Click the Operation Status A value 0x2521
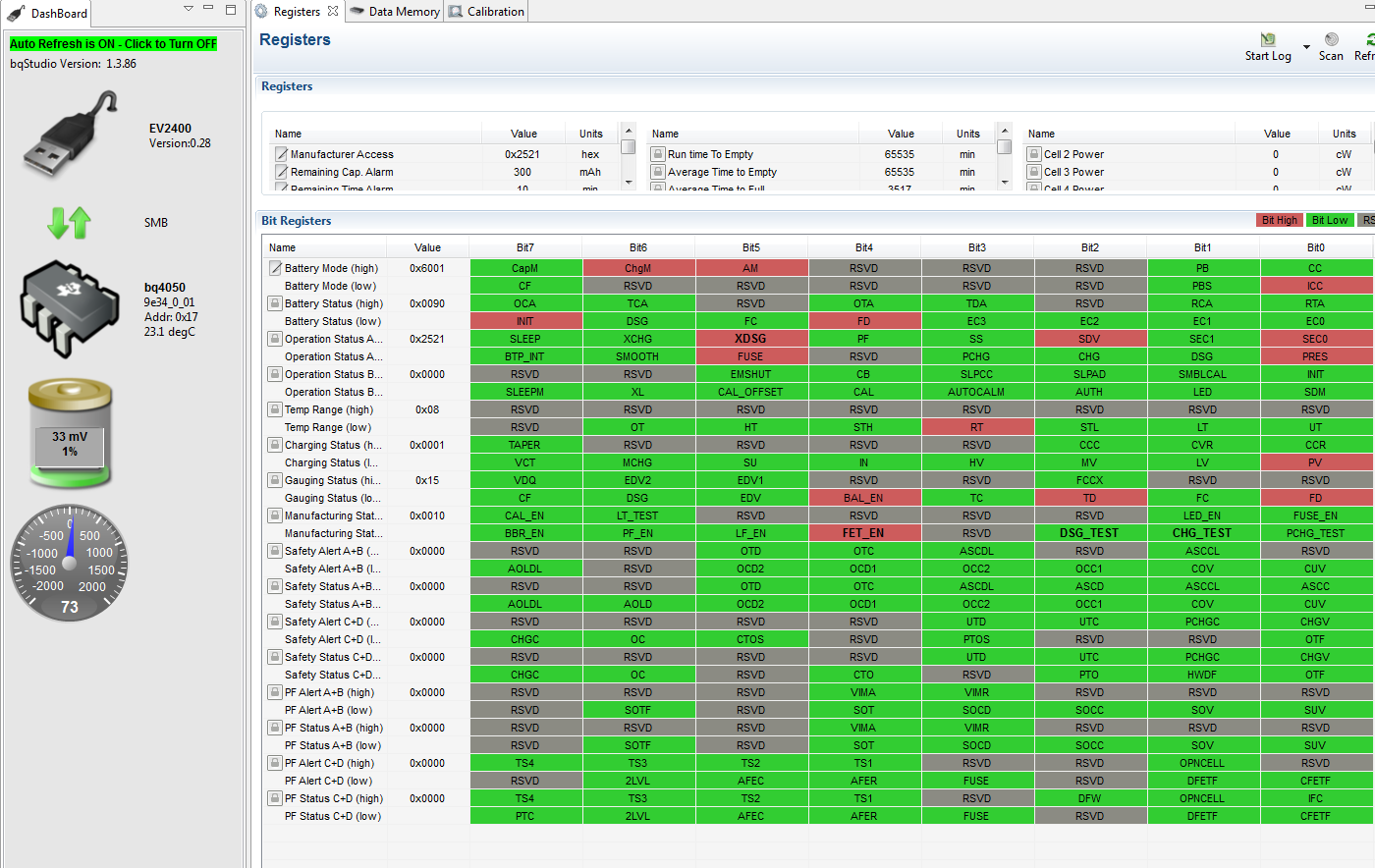1375x868 pixels. 427,339
